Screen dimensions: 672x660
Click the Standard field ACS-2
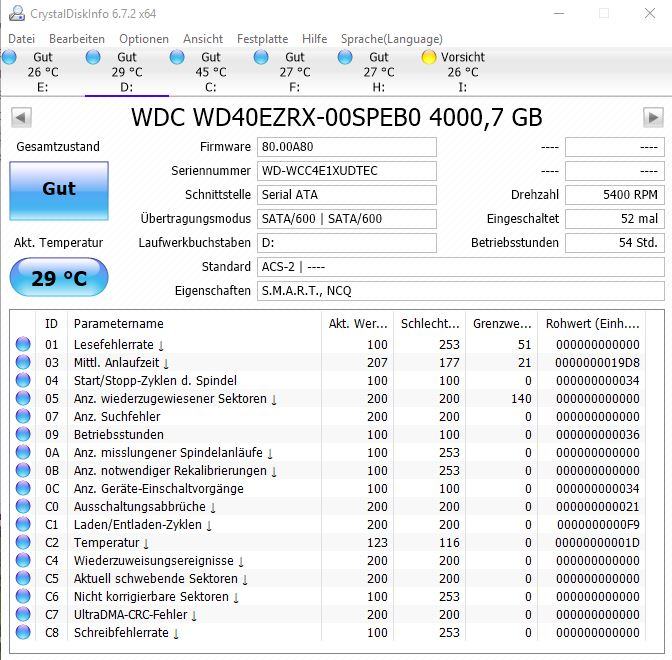461,267
